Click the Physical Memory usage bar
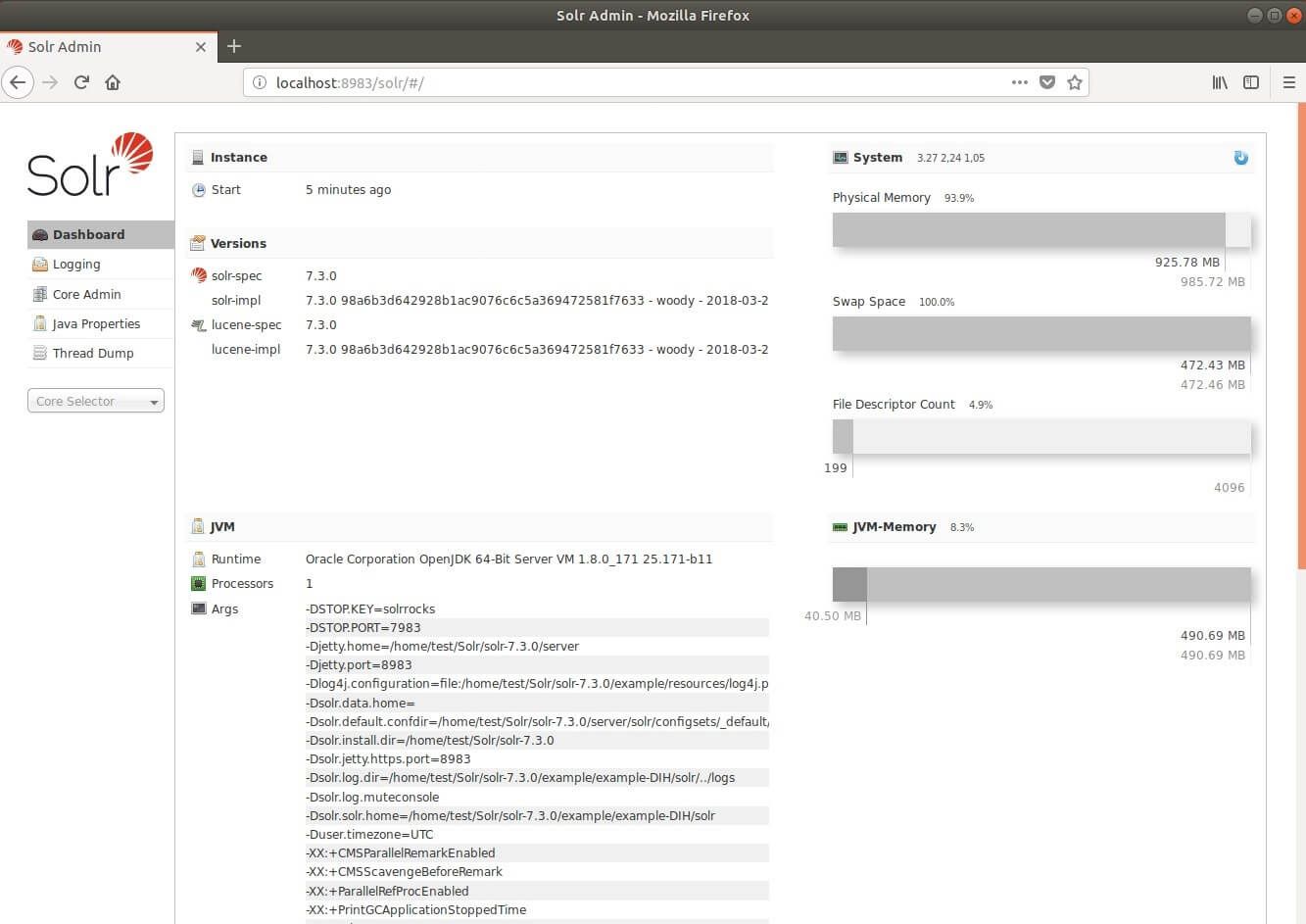Viewport: 1306px width, 924px height. pyautogui.click(x=1041, y=230)
